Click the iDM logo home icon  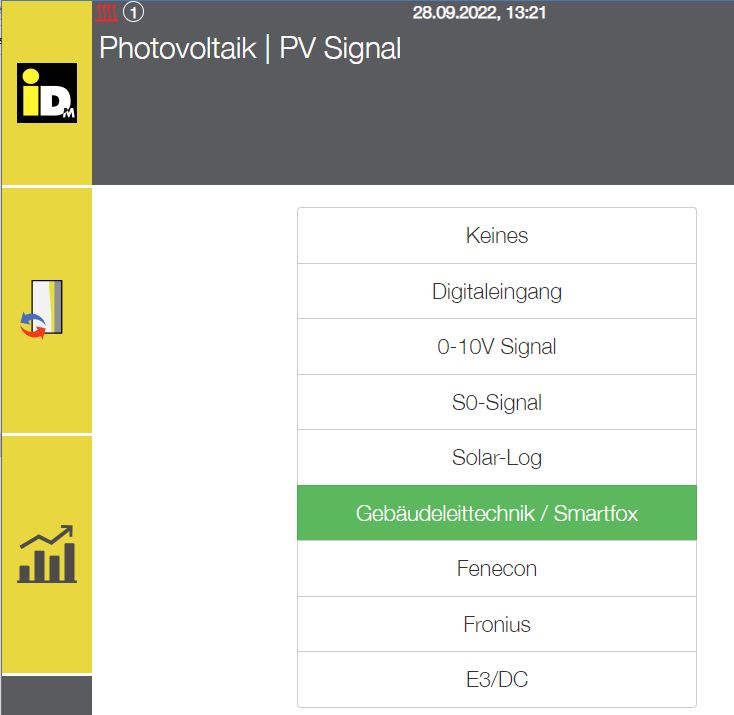(x=47, y=93)
